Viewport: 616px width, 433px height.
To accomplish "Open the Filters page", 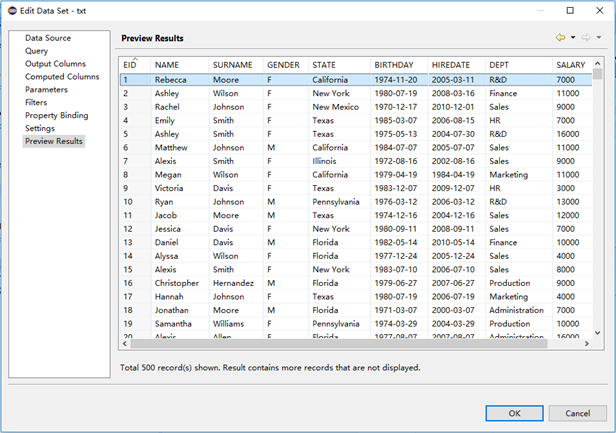I will click(38, 103).
